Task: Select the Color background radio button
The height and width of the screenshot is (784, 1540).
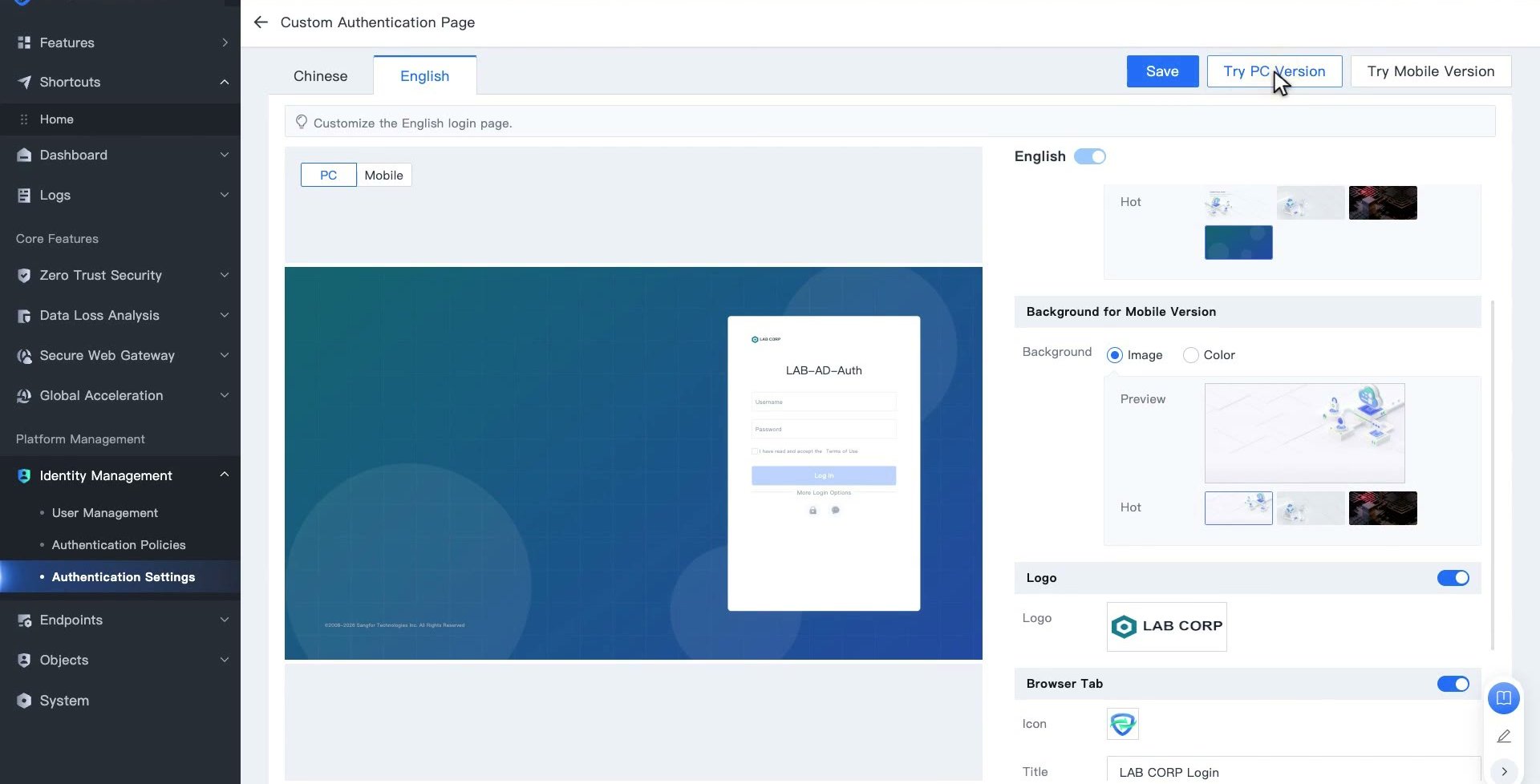Action: click(1190, 355)
